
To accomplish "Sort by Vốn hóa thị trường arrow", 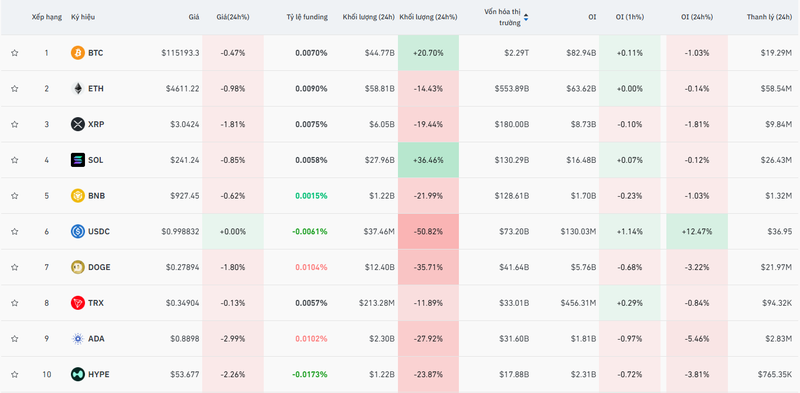I will (526, 17).
